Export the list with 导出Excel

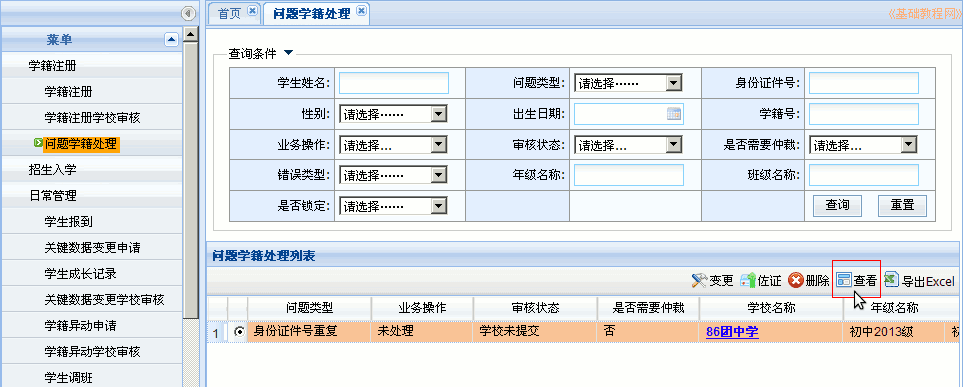pos(919,281)
